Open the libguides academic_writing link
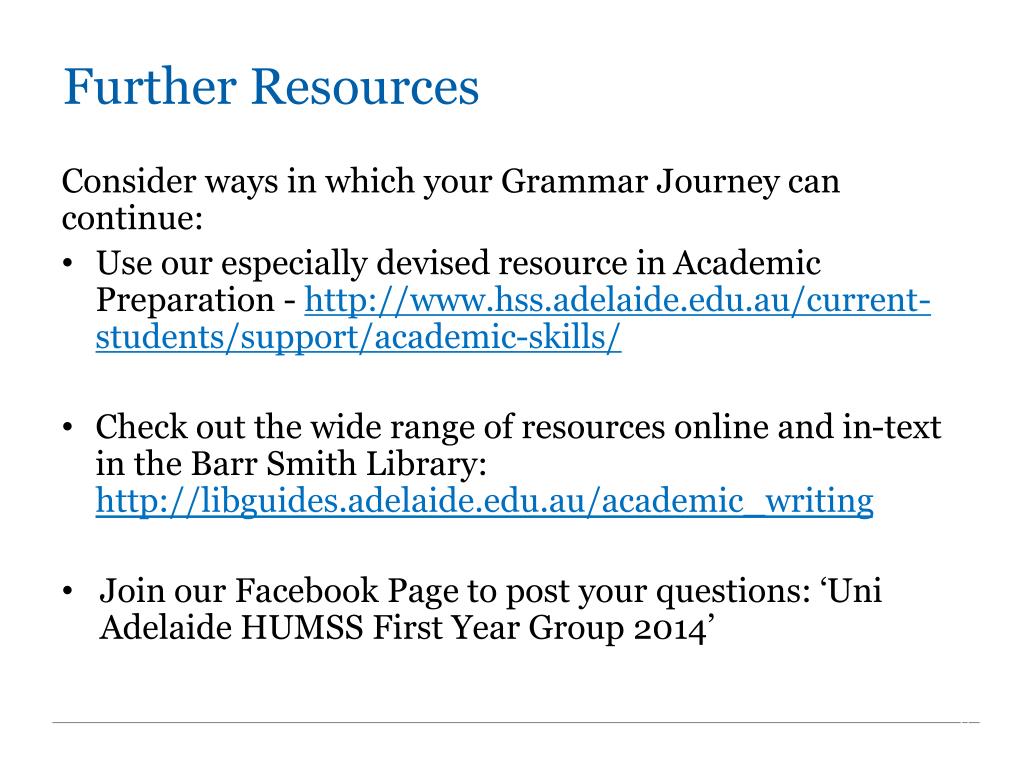1024x768 pixels. click(x=484, y=502)
